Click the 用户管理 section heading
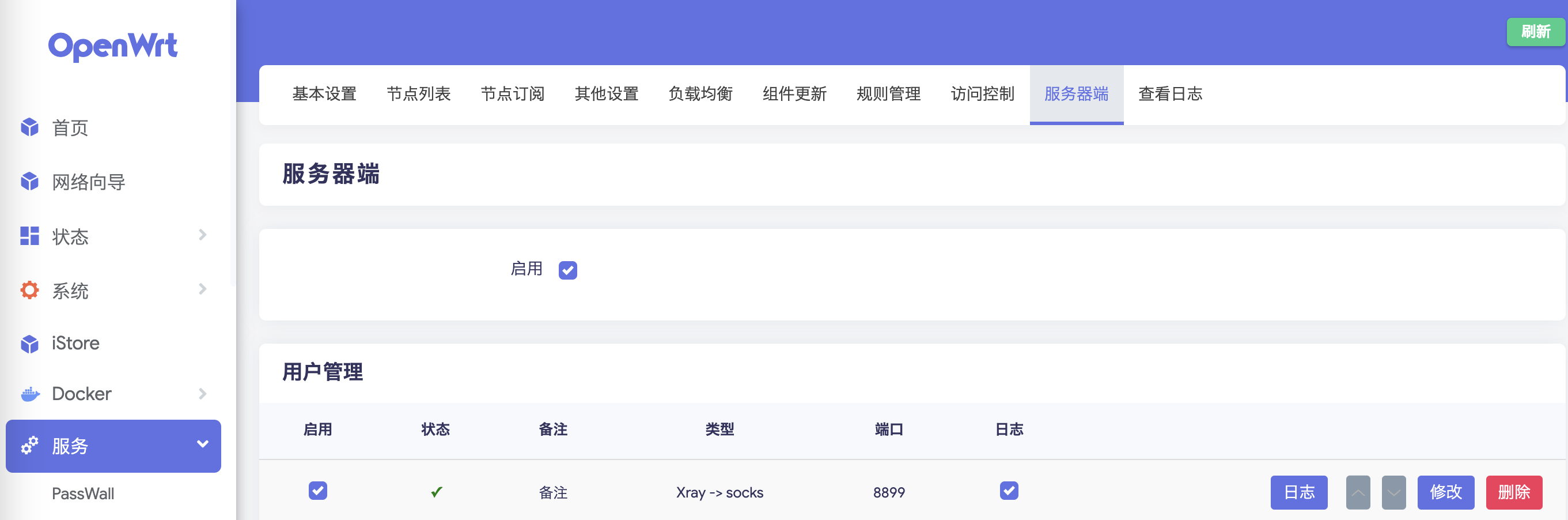Viewport: 1568px width, 520px height. (x=323, y=371)
